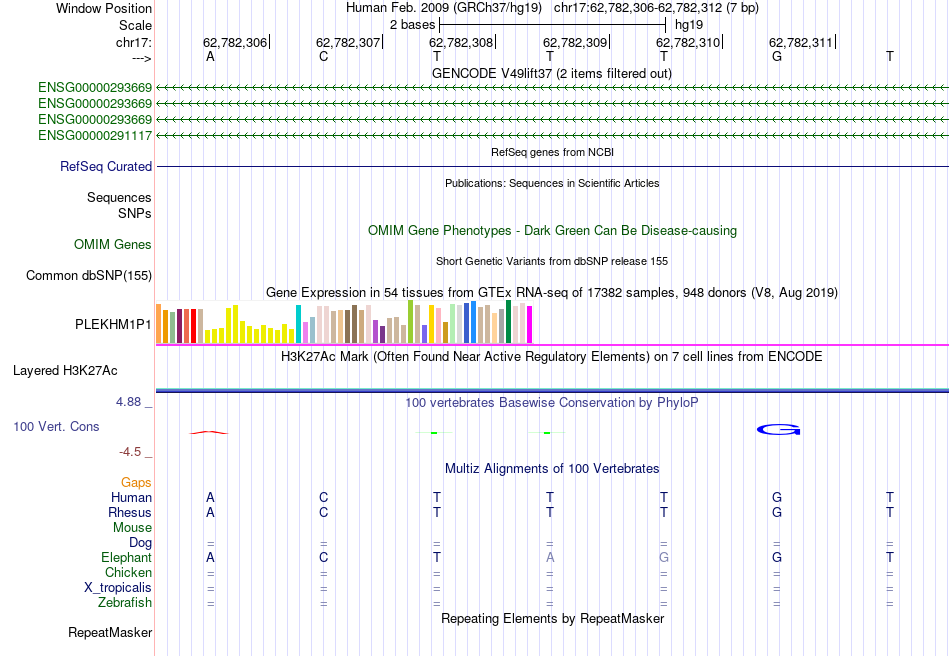Click the chr17: label beside the ruler

coord(133,42)
